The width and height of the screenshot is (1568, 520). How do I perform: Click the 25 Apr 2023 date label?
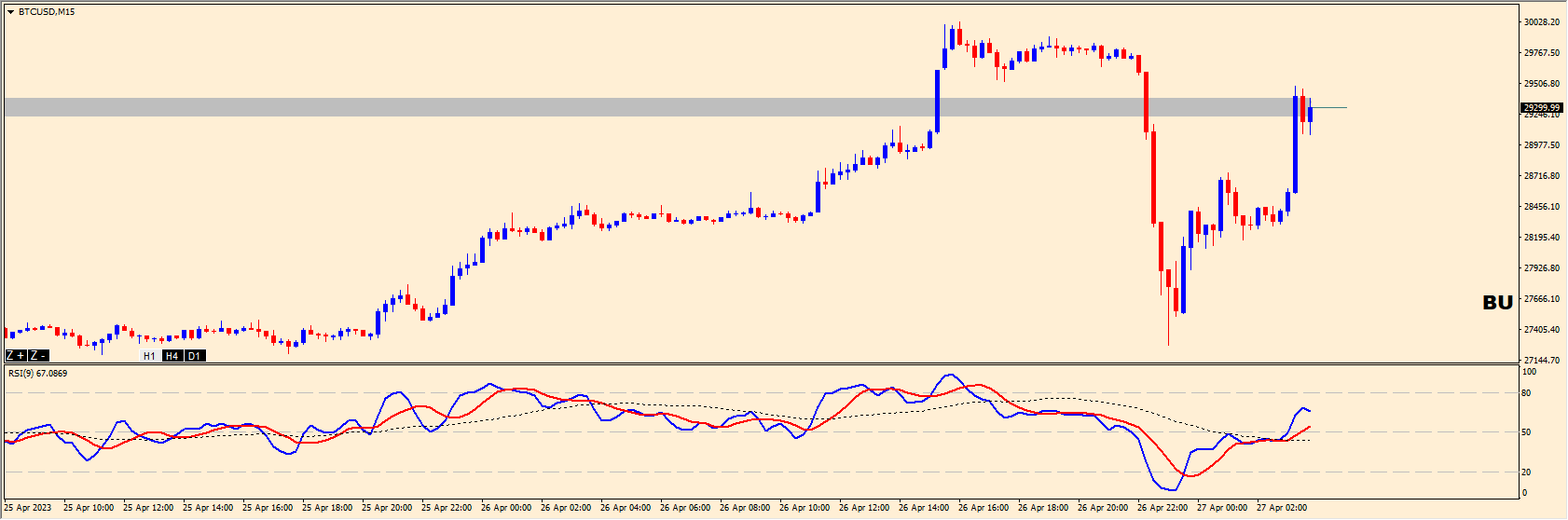[28, 508]
